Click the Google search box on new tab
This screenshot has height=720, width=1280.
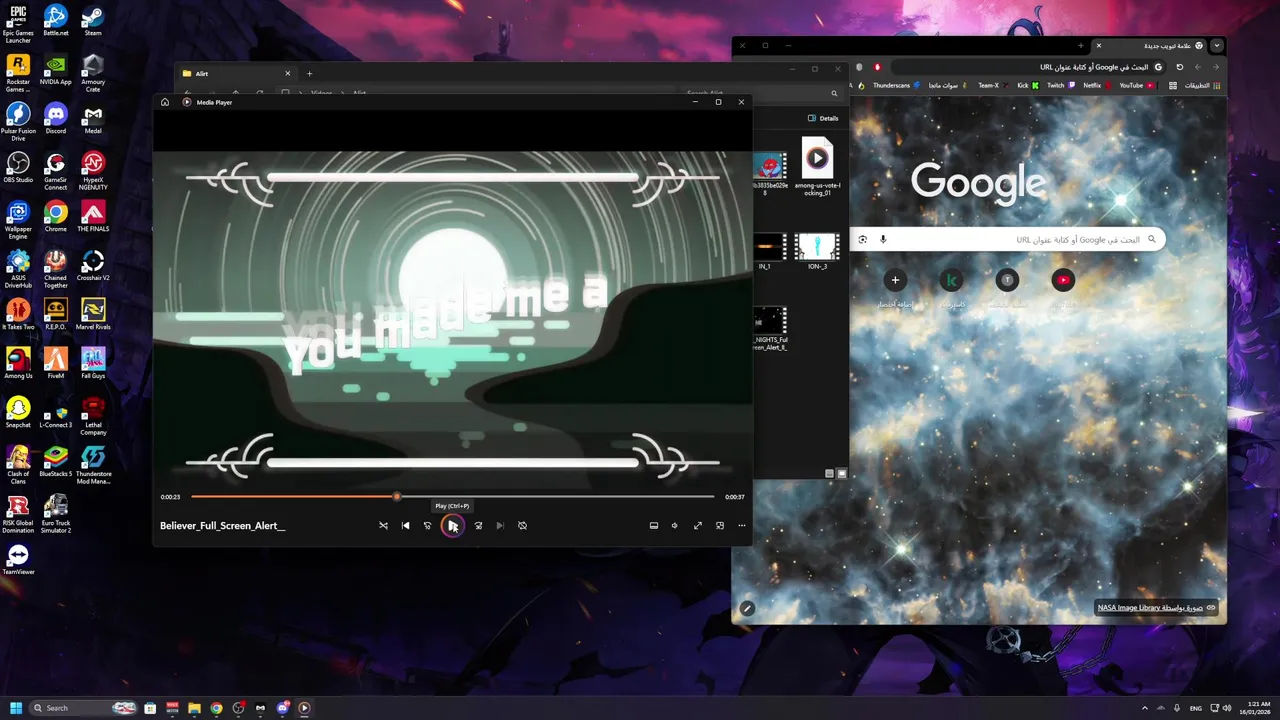(1007, 239)
